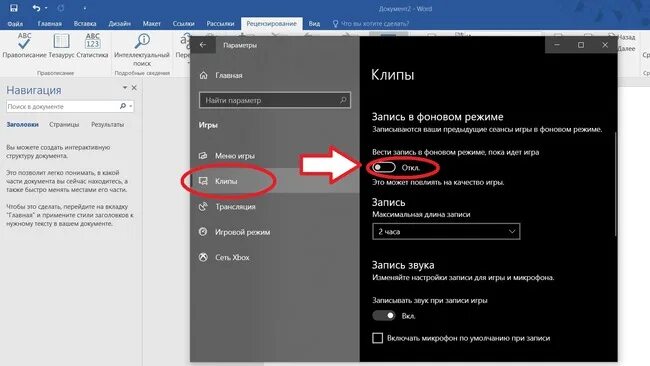Click the search magnifier in 'Найти параметр' box
The width and height of the screenshot is (650, 366).
click(343, 100)
